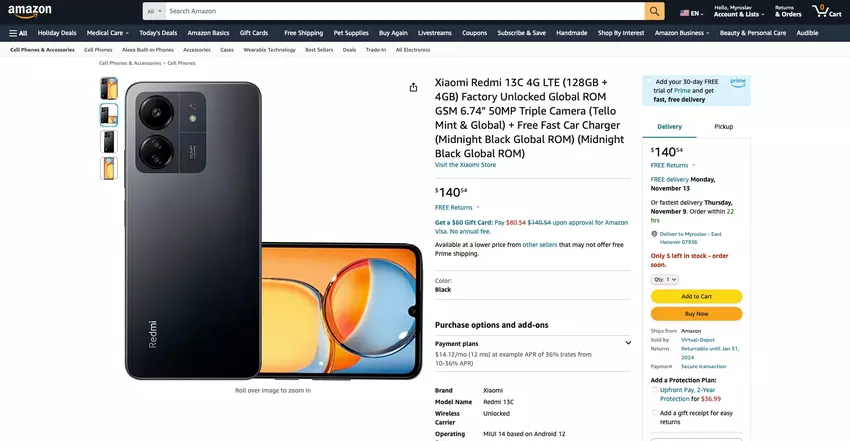
Task: Open the shopping cart icon
Action: pos(826,11)
